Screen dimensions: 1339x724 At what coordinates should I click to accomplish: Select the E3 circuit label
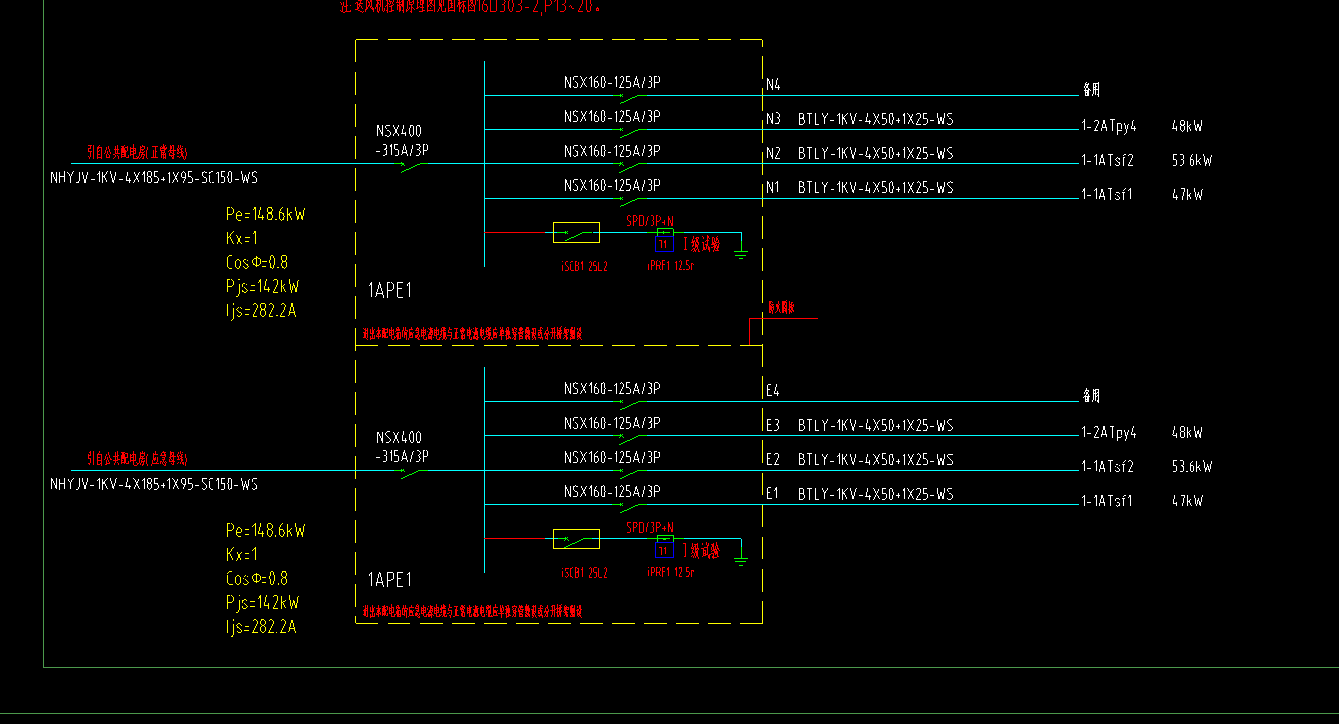pos(773,426)
